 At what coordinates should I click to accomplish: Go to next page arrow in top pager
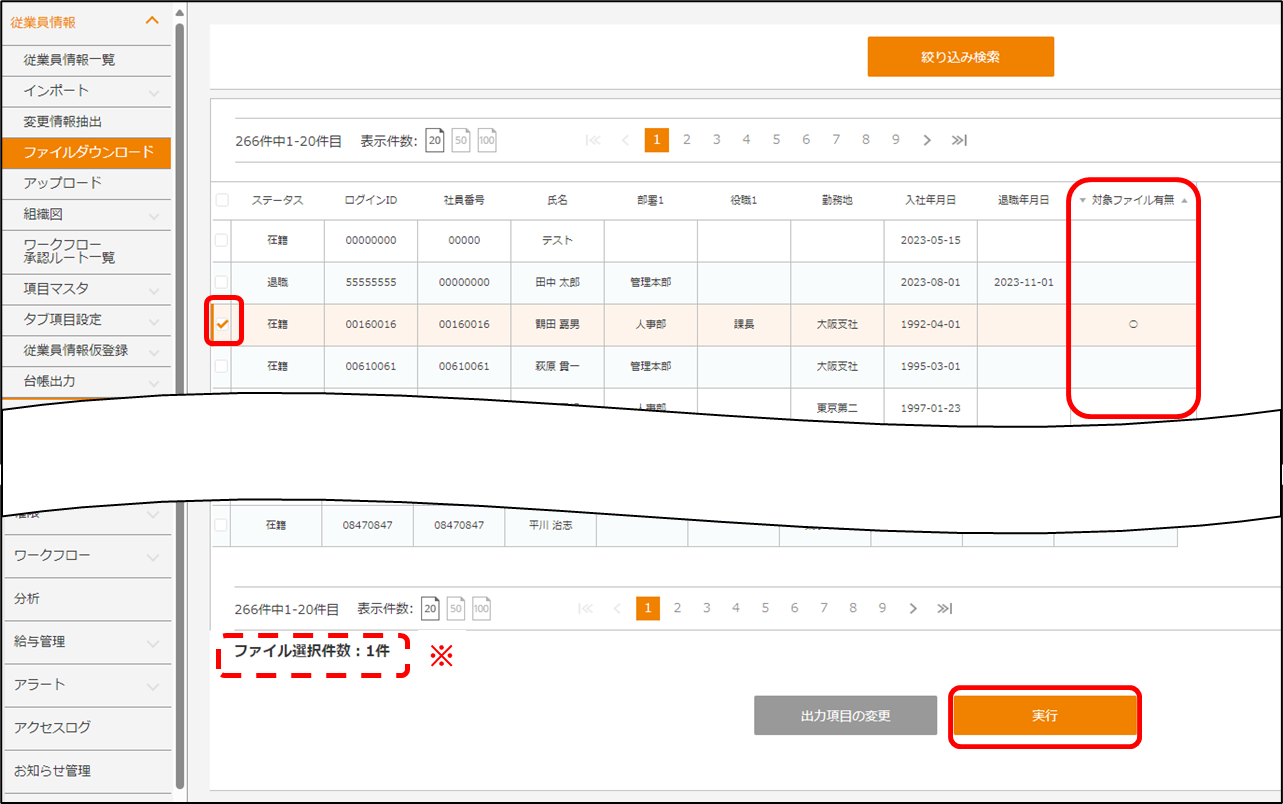(927, 141)
